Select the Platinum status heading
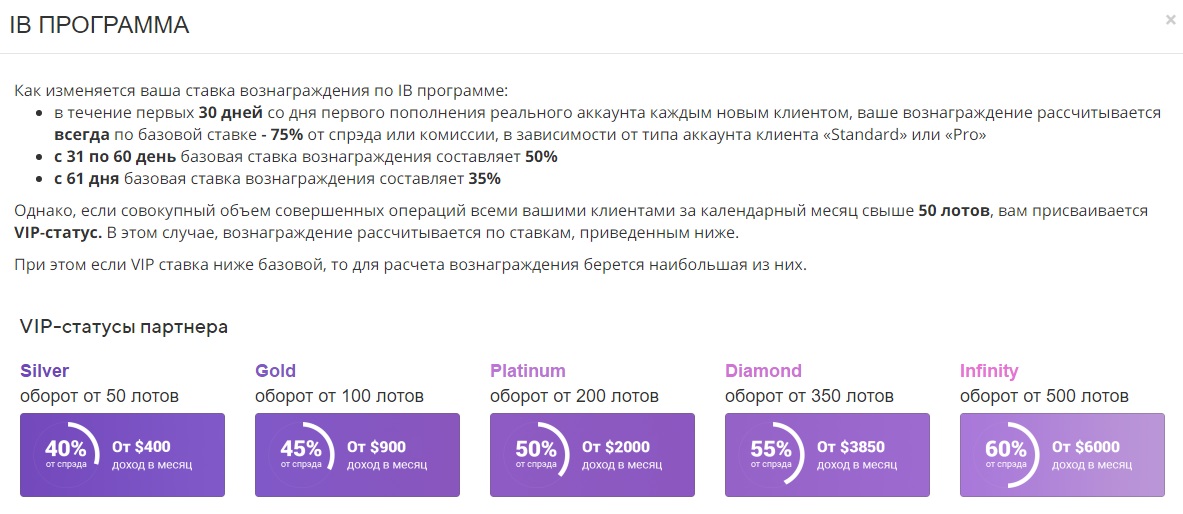 [528, 371]
